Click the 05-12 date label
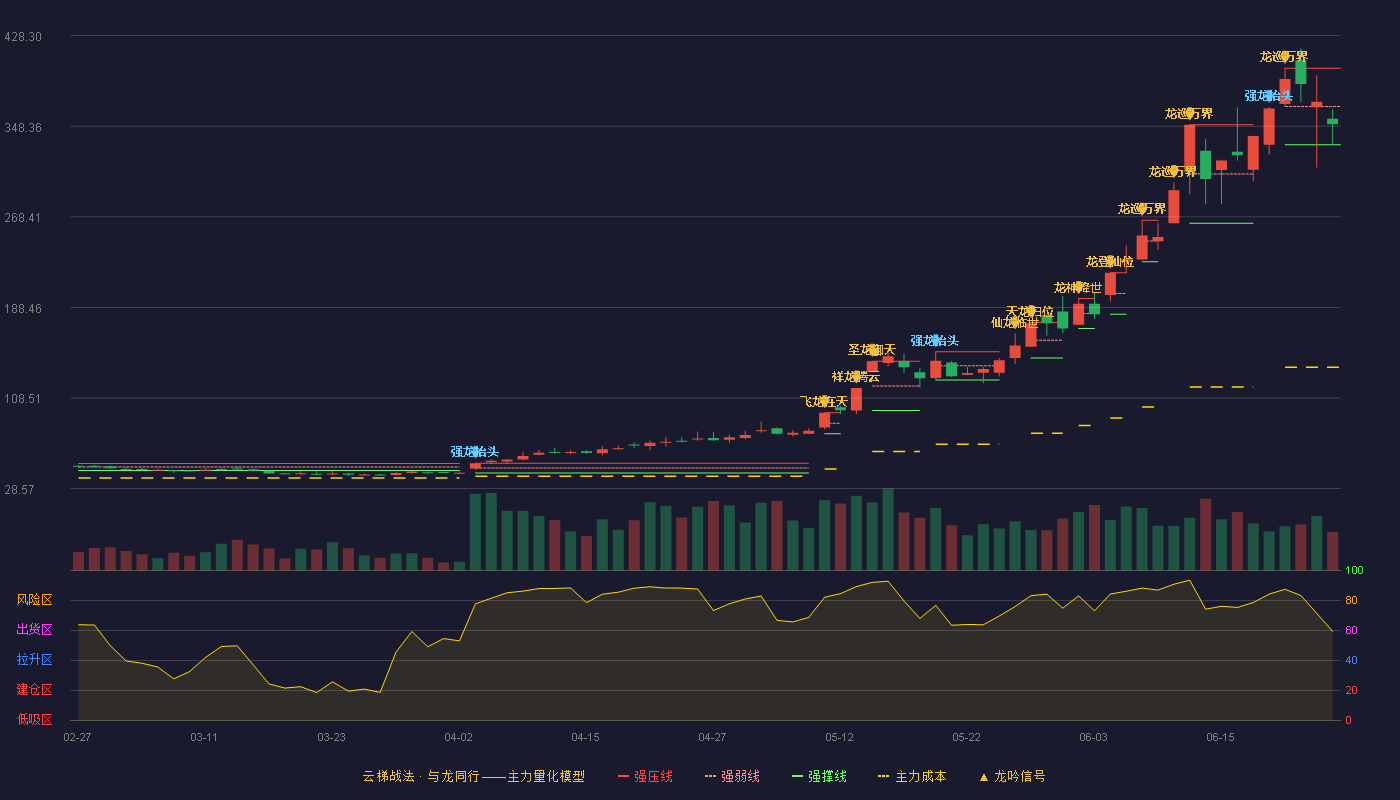This screenshot has height=800, width=1400. coord(839,737)
